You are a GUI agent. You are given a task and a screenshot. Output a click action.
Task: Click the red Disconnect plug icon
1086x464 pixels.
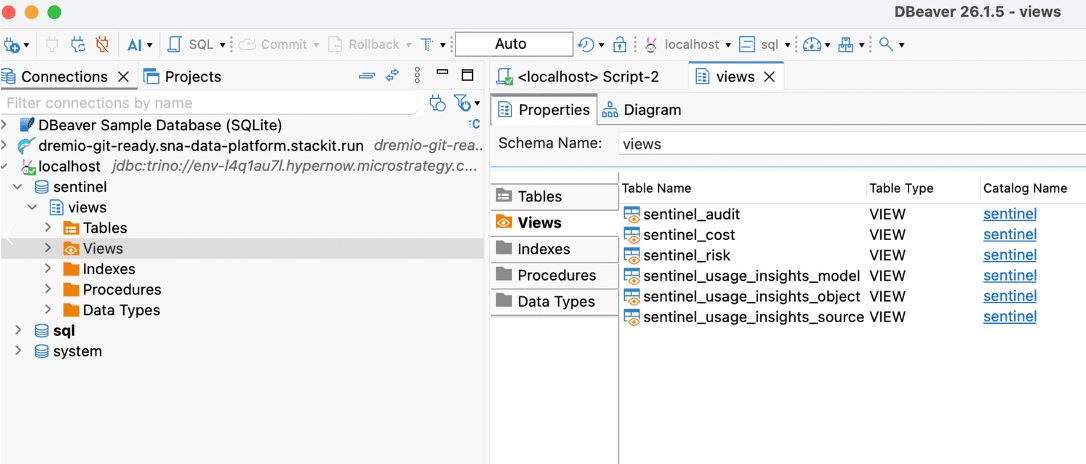[102, 45]
